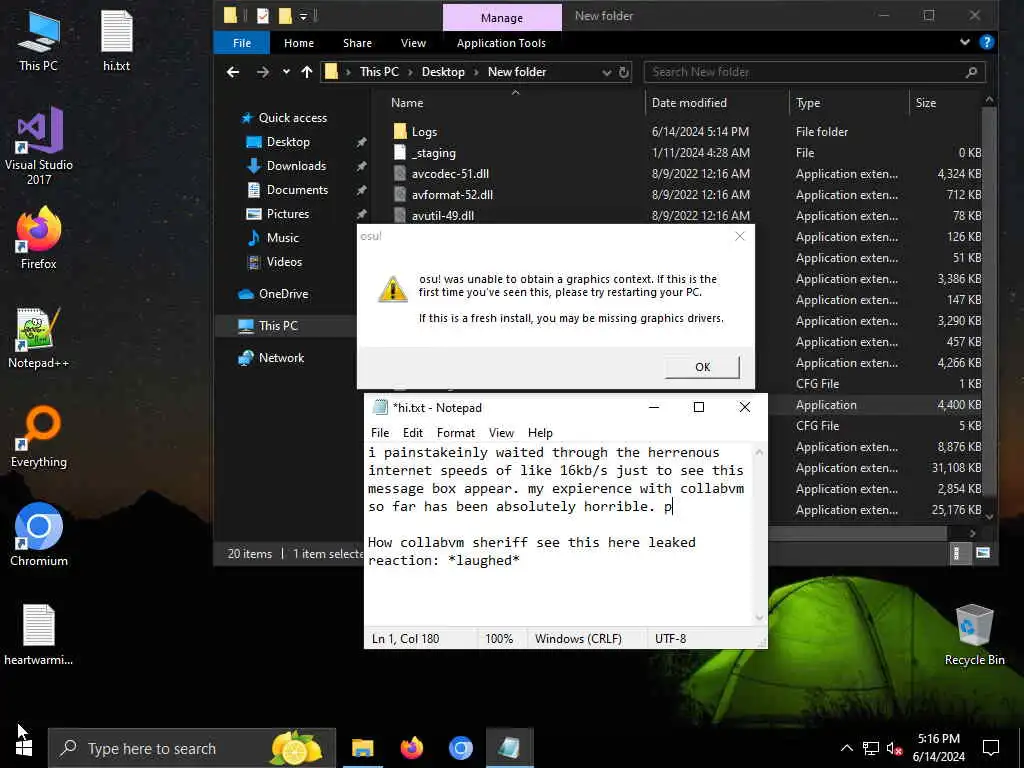1024x768 pixels.
Task: Open Chromium from taskbar
Action: pos(460,748)
